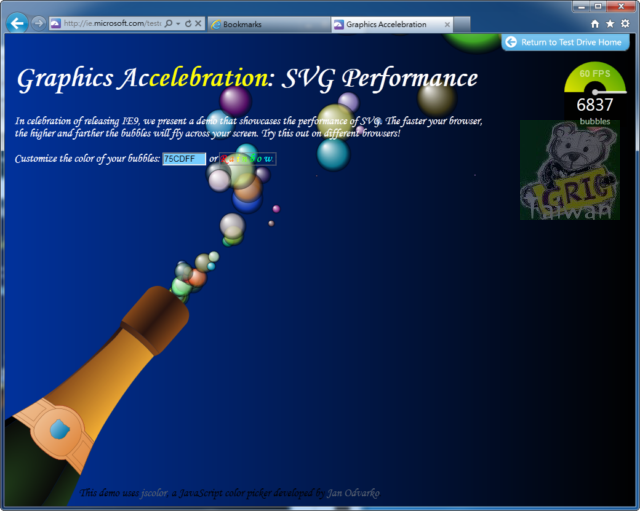This screenshot has width=640, height=511.
Task: Click the Refresh icon in address bar
Action: click(x=188, y=24)
